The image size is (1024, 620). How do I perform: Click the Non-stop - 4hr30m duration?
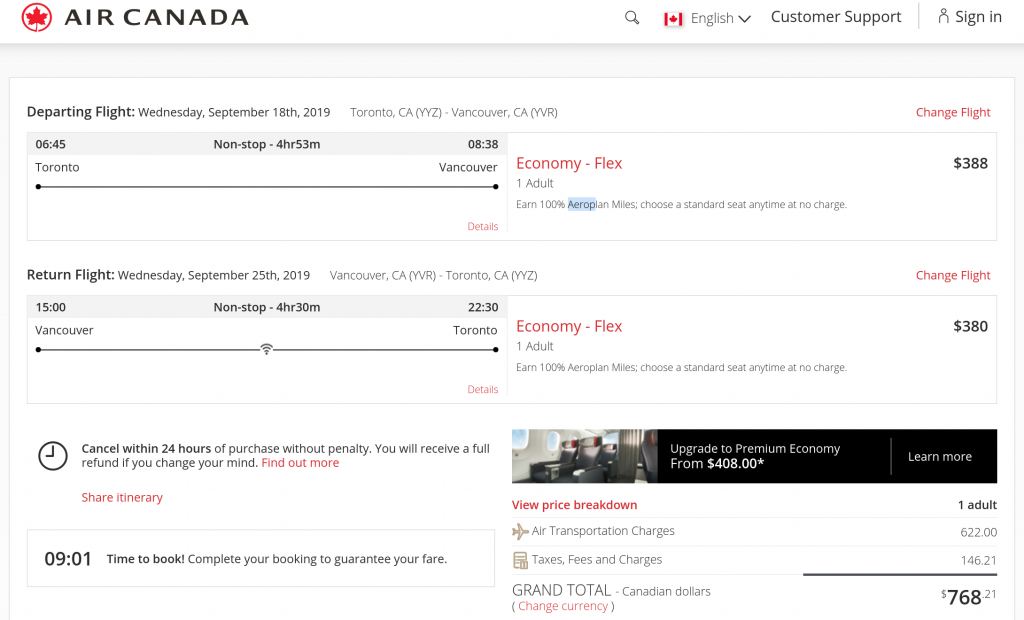[266, 307]
